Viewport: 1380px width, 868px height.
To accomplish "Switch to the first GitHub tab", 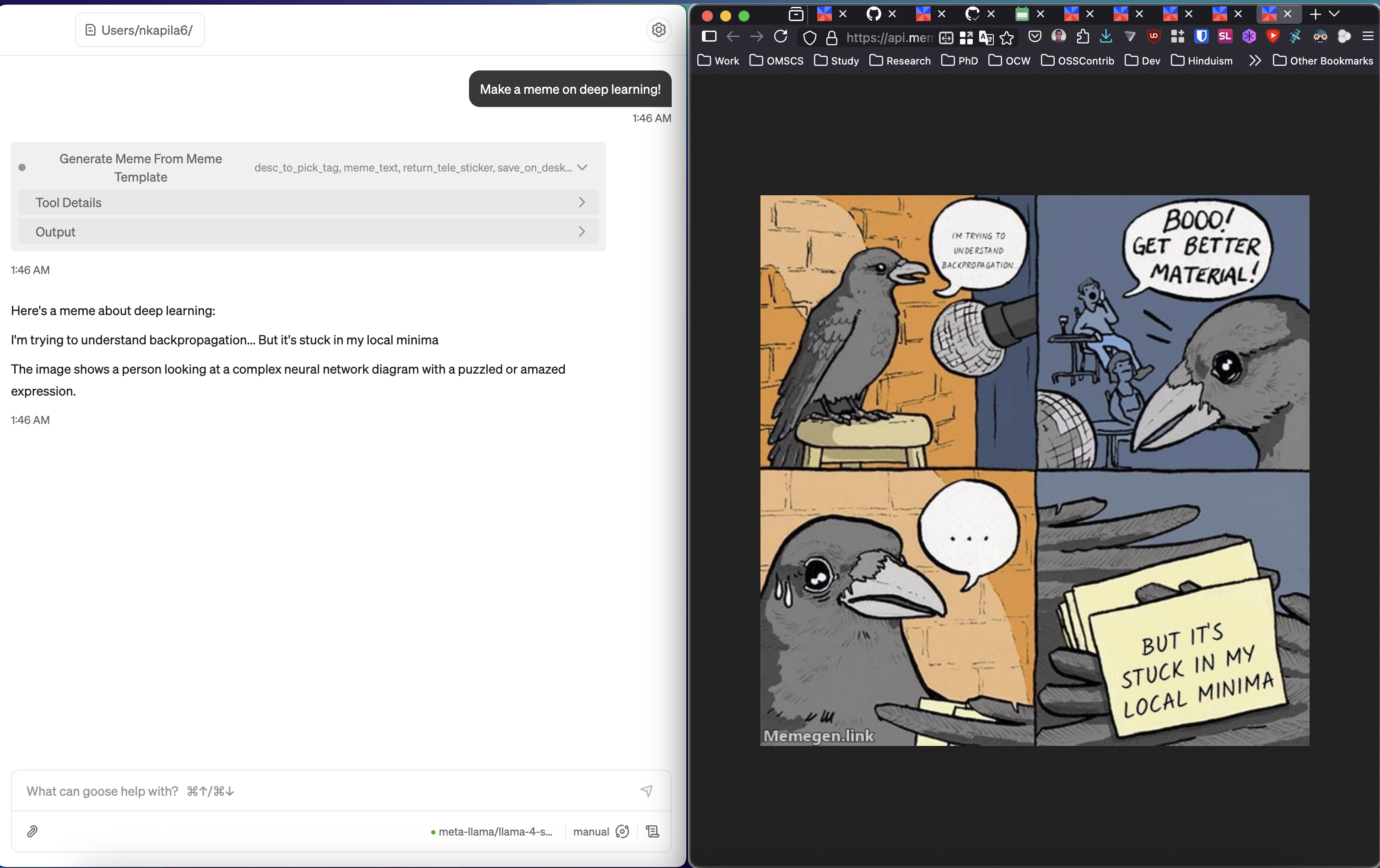I will click(x=873, y=14).
